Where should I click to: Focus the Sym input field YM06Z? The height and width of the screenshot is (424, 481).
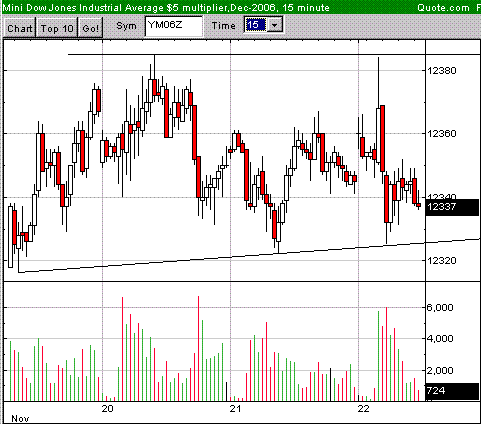[174, 26]
